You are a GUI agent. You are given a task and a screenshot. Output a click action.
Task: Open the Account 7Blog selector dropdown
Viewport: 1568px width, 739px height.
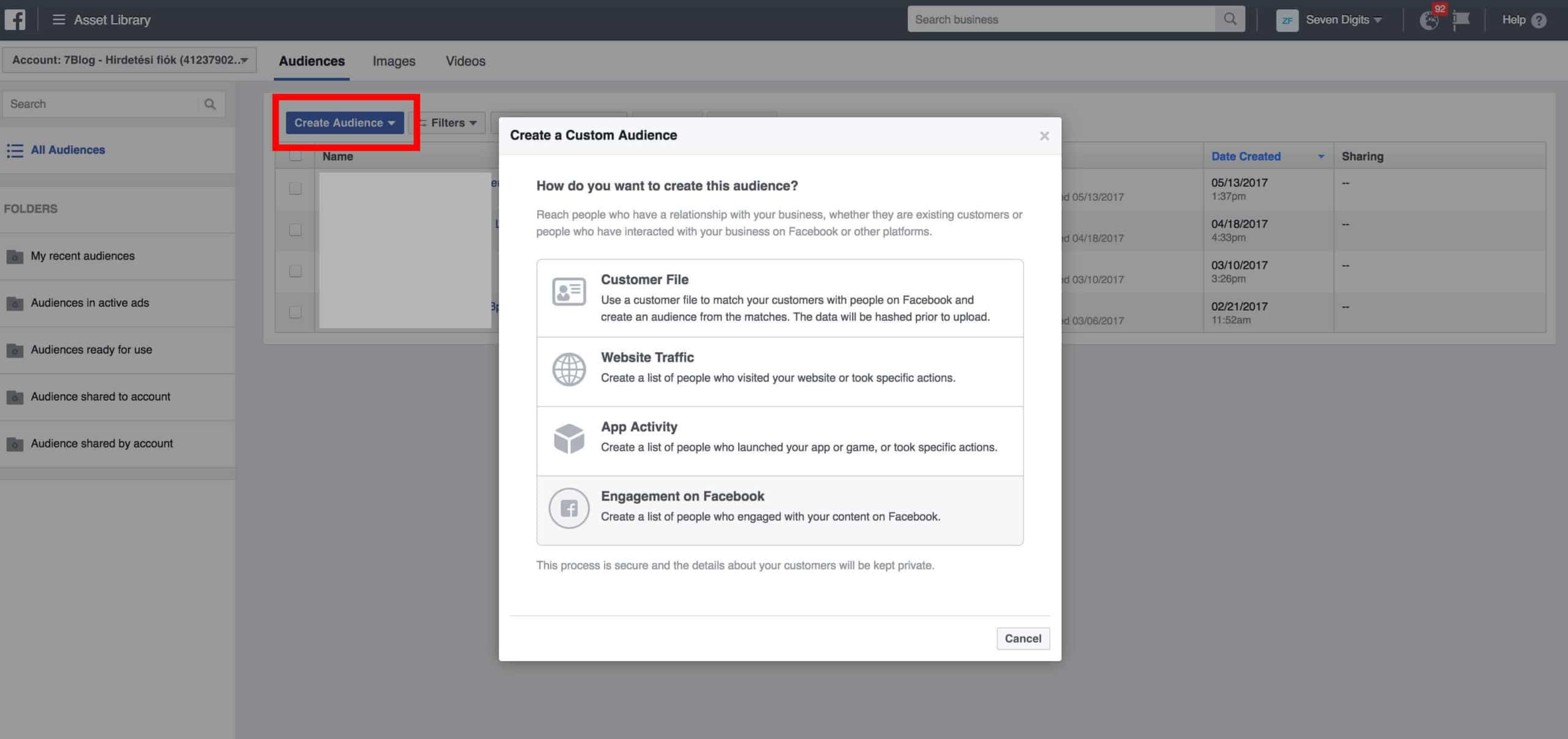[129, 60]
